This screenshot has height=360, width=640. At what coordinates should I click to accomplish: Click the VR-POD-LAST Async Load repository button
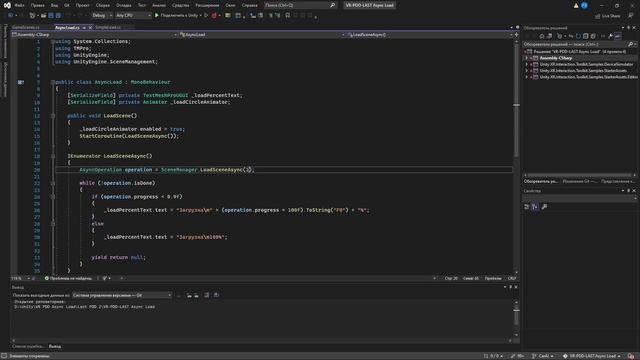click(x=592, y=356)
